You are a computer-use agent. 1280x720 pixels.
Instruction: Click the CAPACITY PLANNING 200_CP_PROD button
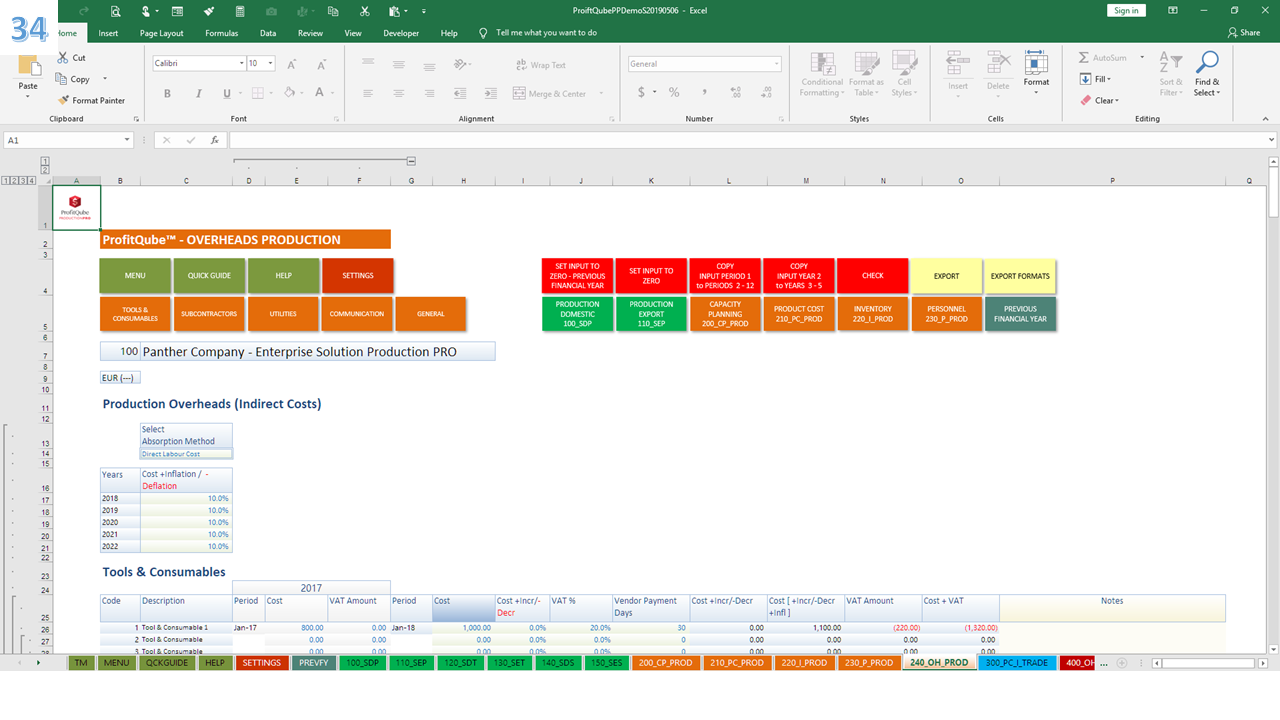click(725, 314)
